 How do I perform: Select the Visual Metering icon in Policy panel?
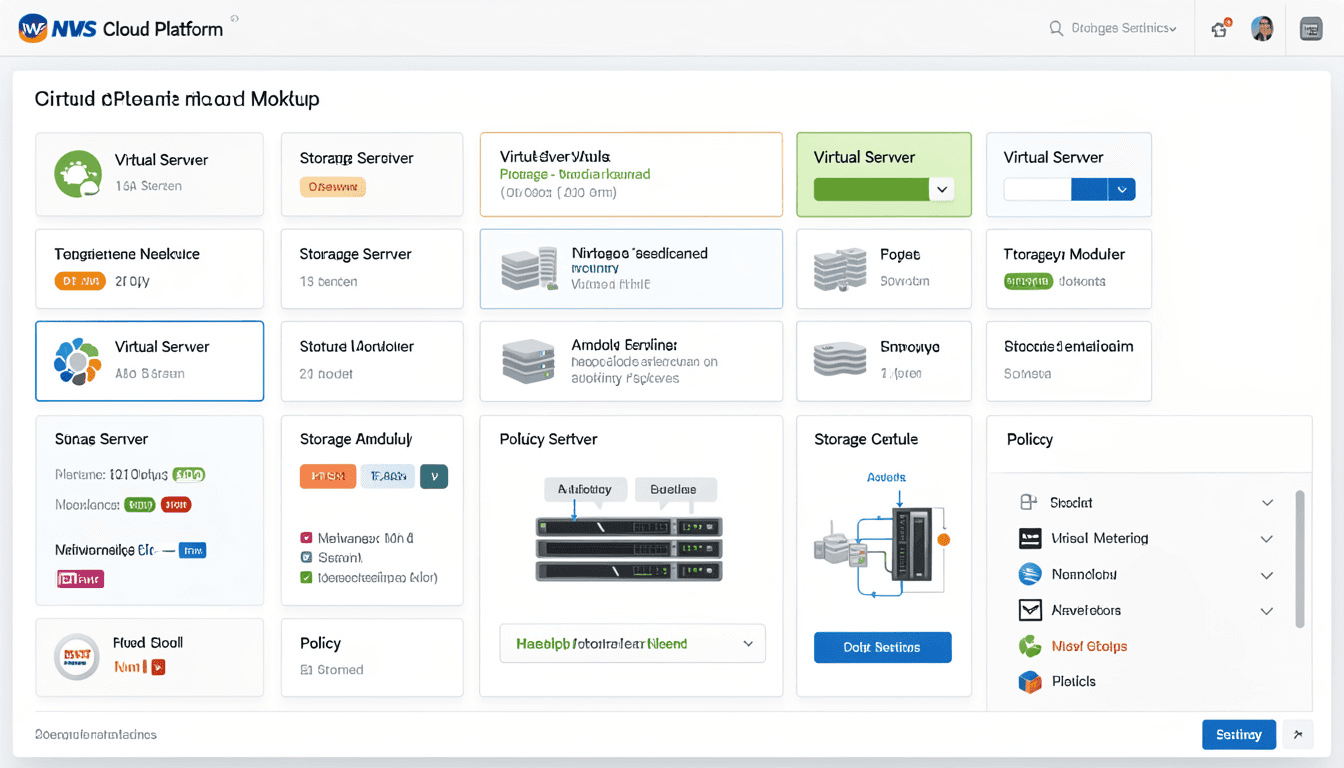(1029, 538)
